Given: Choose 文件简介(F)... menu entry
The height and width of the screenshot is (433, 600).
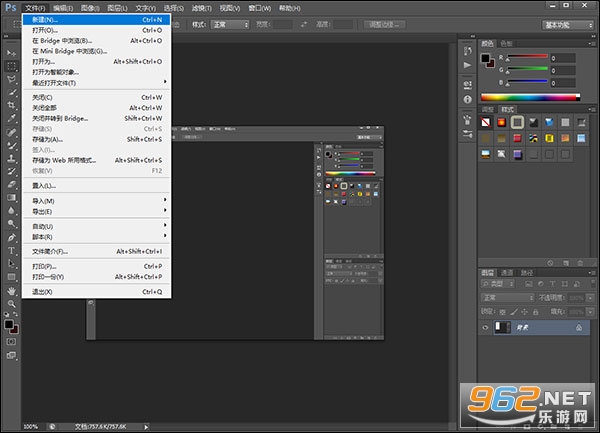Looking at the screenshot, I should coord(96,251).
